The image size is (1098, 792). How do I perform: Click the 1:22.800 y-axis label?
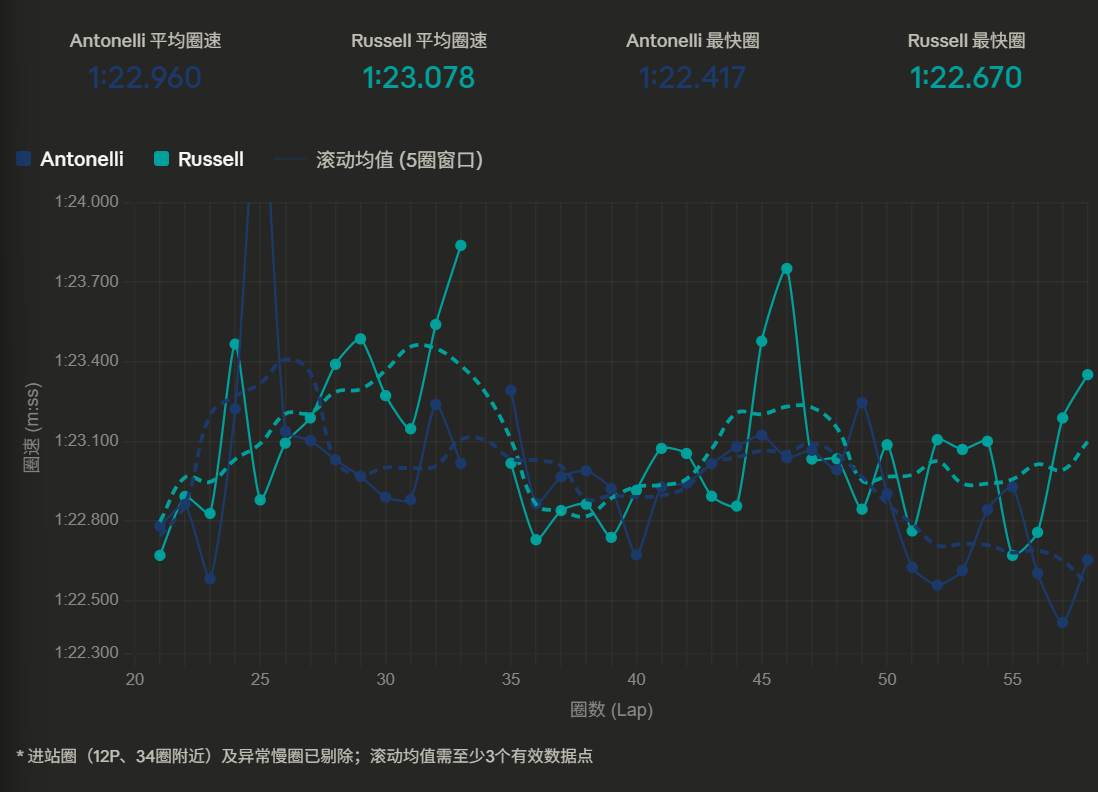87,520
